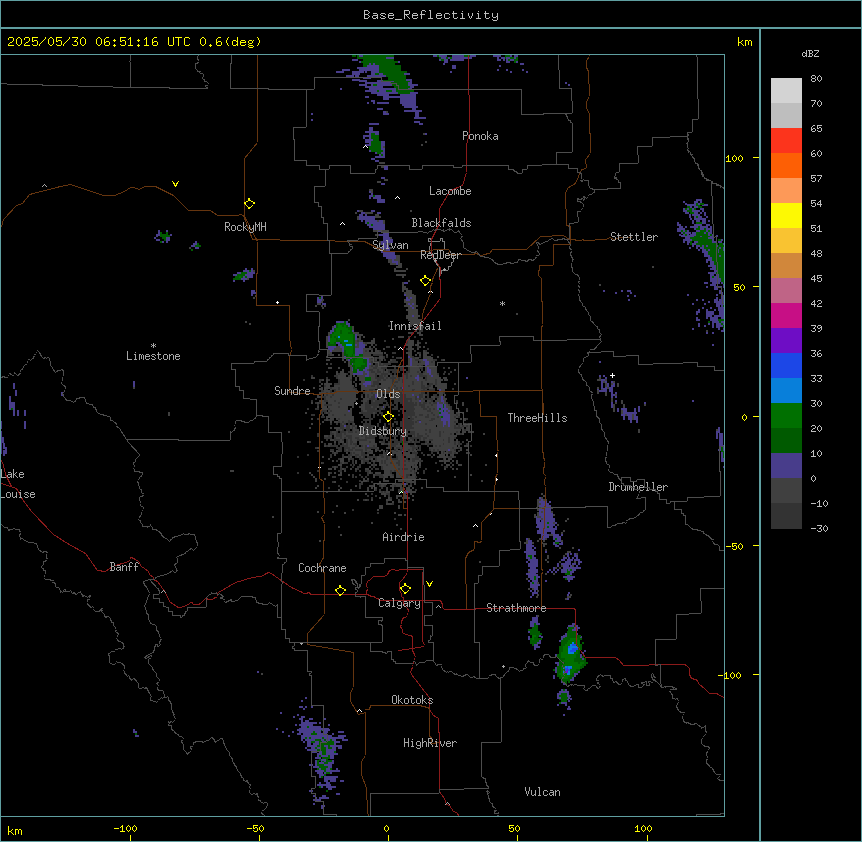Select the yellow v marker east of Calgary
862x842 pixels.
pos(429,584)
